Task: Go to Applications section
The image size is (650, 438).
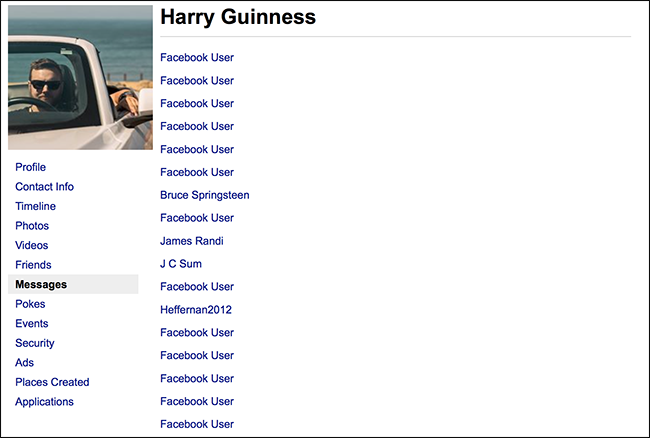Action: click(x=44, y=402)
